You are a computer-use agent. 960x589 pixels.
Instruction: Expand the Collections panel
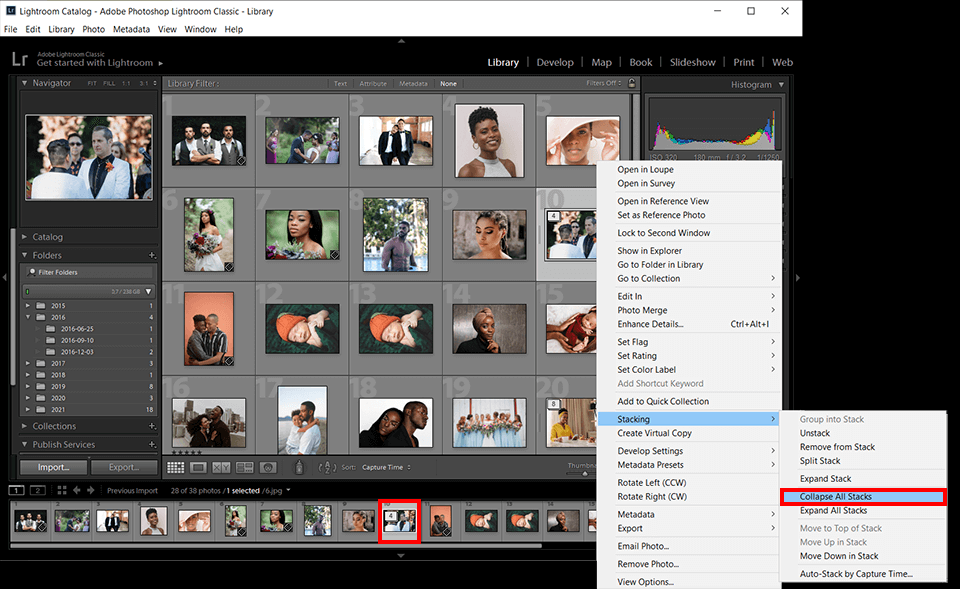pos(24,426)
